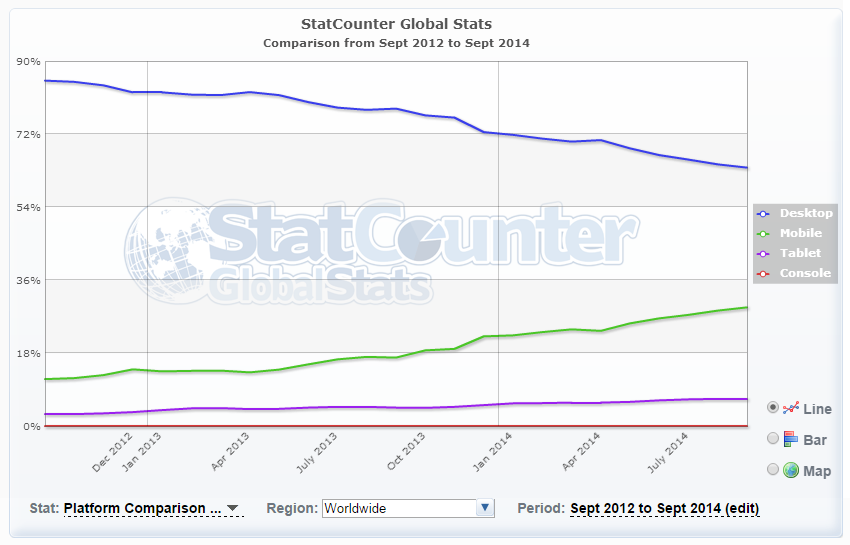Select the Map radio button
Viewport: 850px width, 545px height.
pyautogui.click(x=773, y=469)
